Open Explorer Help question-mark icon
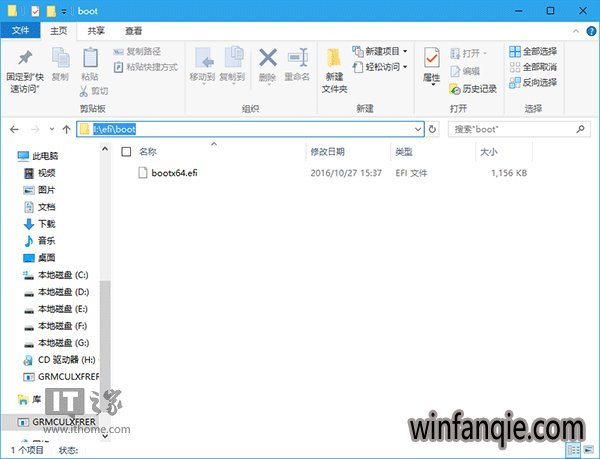 click(591, 31)
